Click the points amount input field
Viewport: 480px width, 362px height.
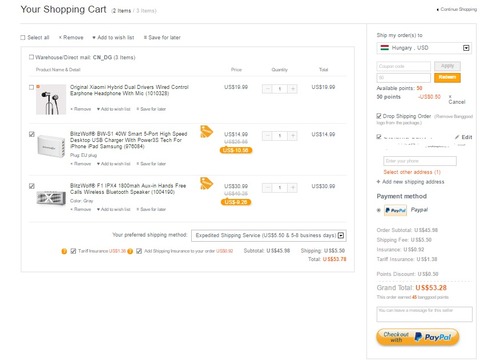click(x=404, y=78)
